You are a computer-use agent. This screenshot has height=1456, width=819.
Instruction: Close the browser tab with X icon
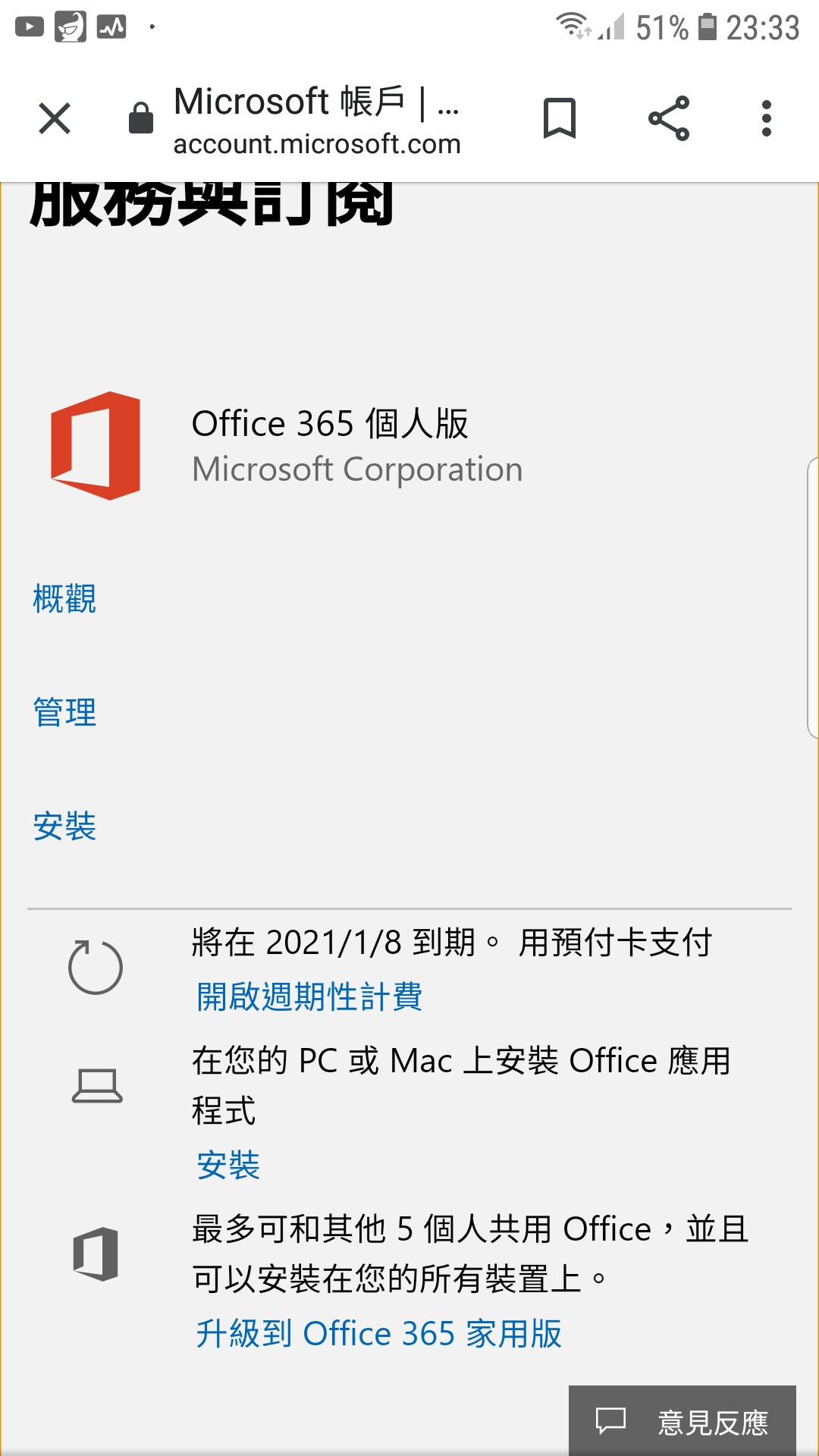click(55, 118)
